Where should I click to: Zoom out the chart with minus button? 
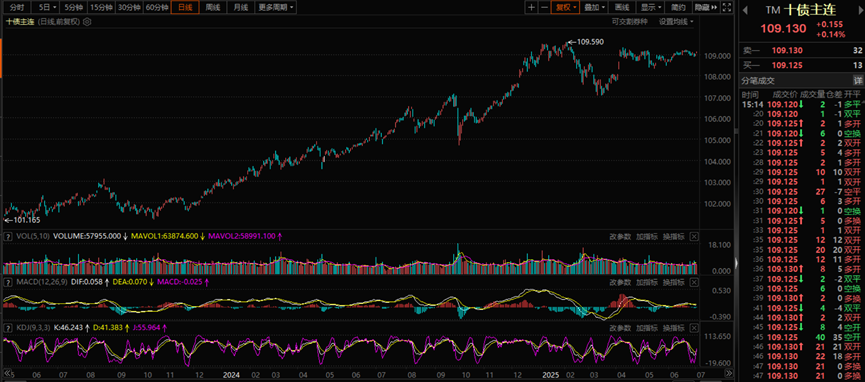(544, 8)
